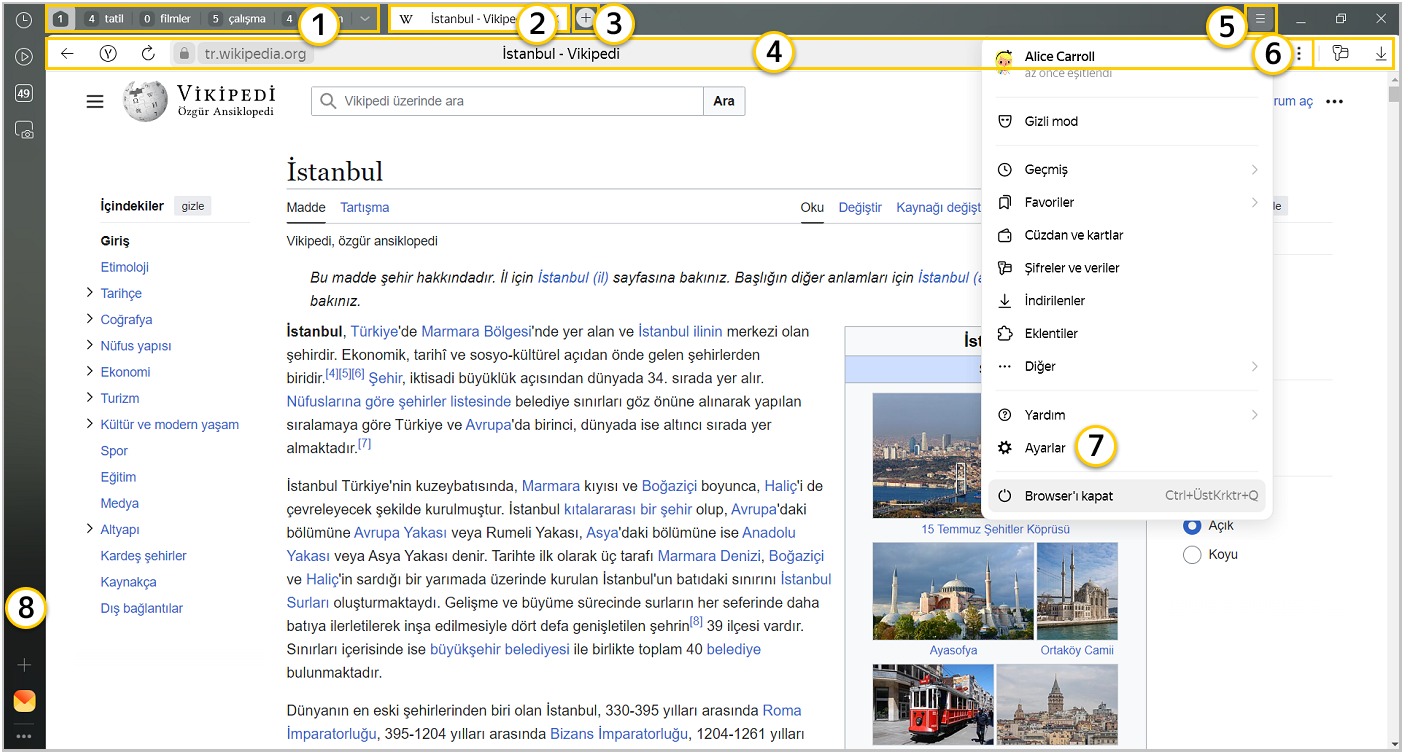Viewport: 1402px width, 752px height.
Task: Hide table of contents with gizle
Action: 192,206
